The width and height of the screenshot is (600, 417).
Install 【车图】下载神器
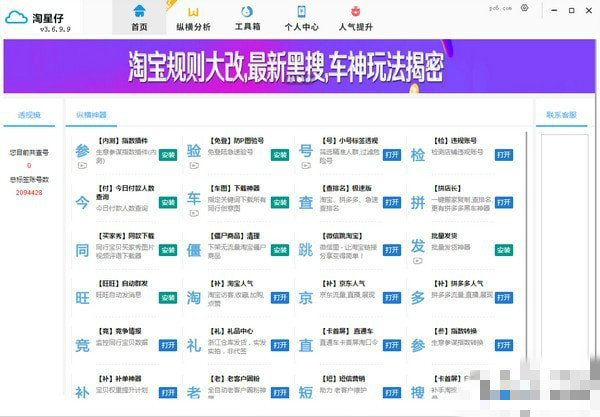(x=280, y=202)
